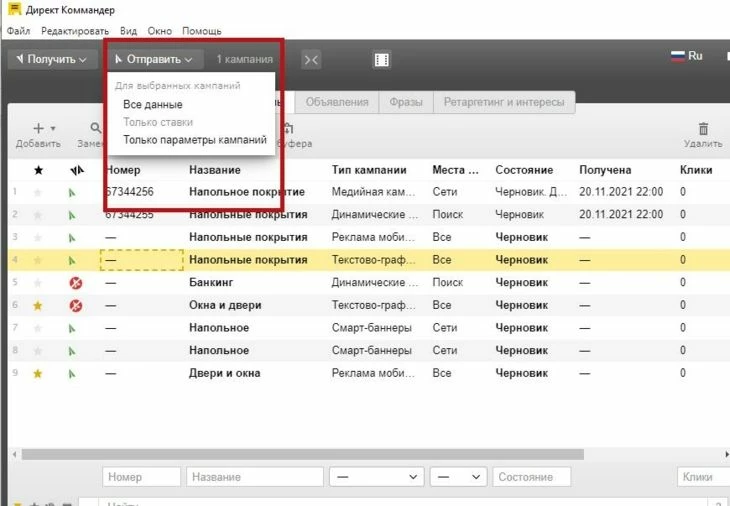This screenshot has height=506, width=730.
Task: Select the Окна и двери campaign name
Action: pos(225,305)
